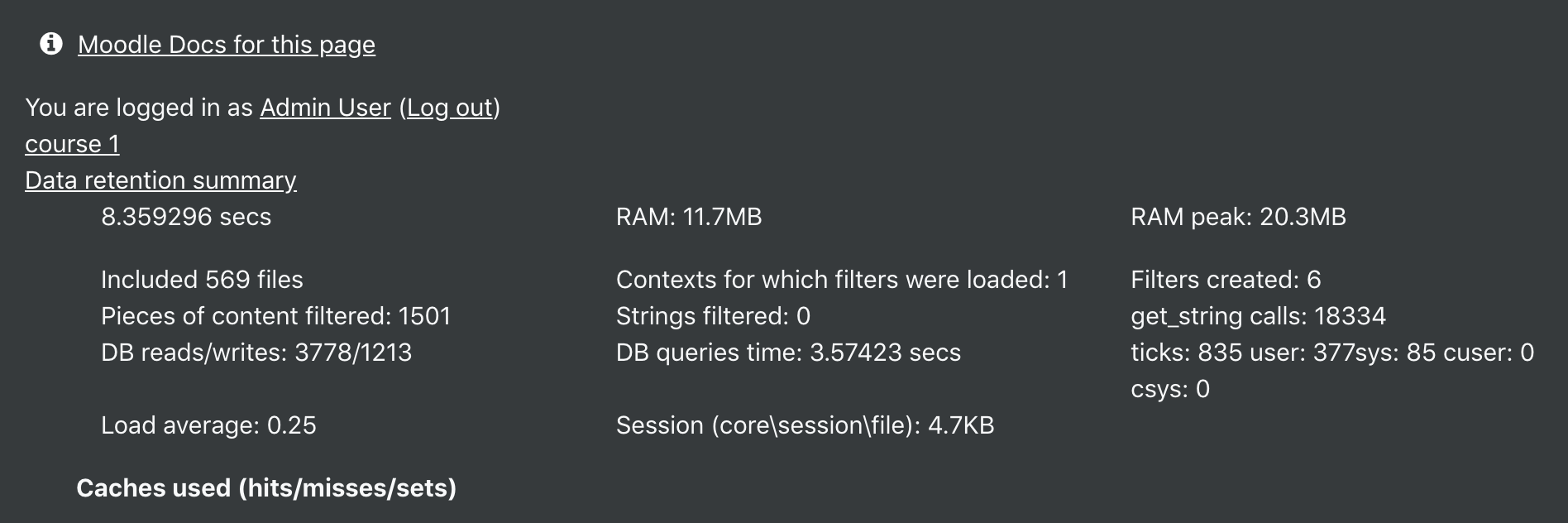The image size is (1568, 523).
Task: Open the course 1 link
Action: click(x=72, y=144)
